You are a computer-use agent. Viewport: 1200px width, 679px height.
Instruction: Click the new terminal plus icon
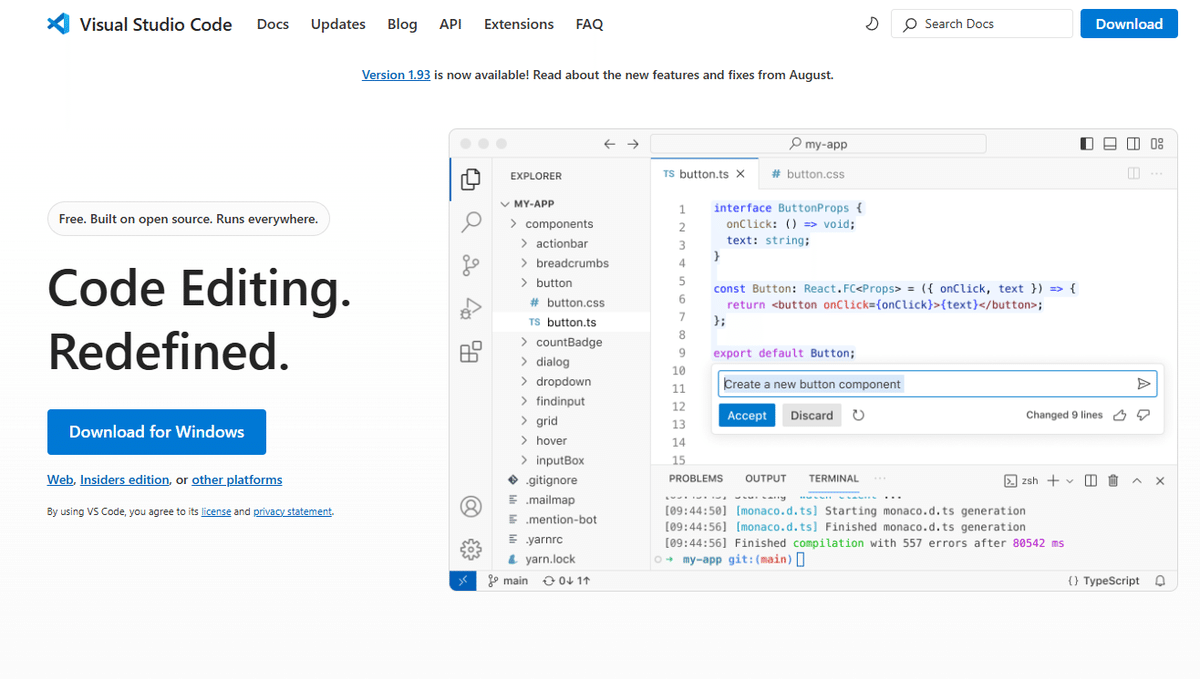point(1053,481)
